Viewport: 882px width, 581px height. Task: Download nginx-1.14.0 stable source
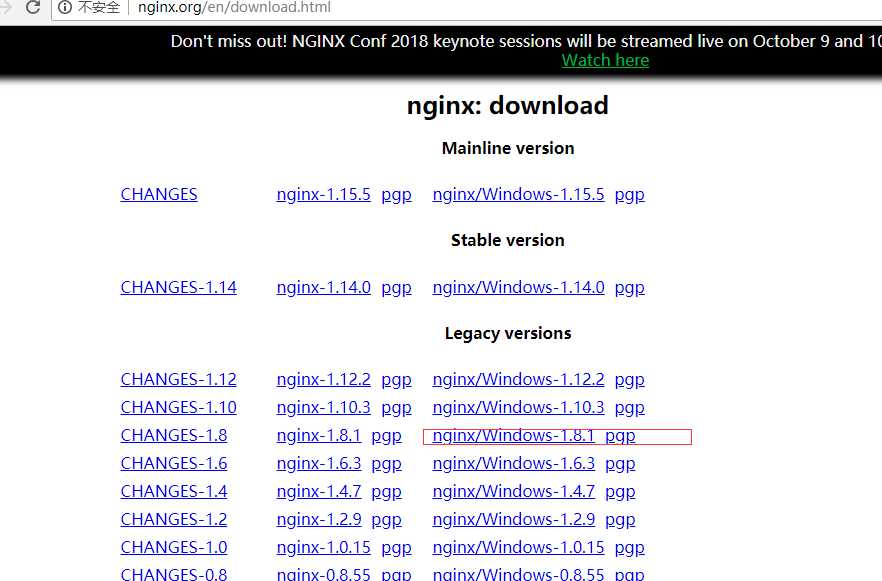[323, 287]
